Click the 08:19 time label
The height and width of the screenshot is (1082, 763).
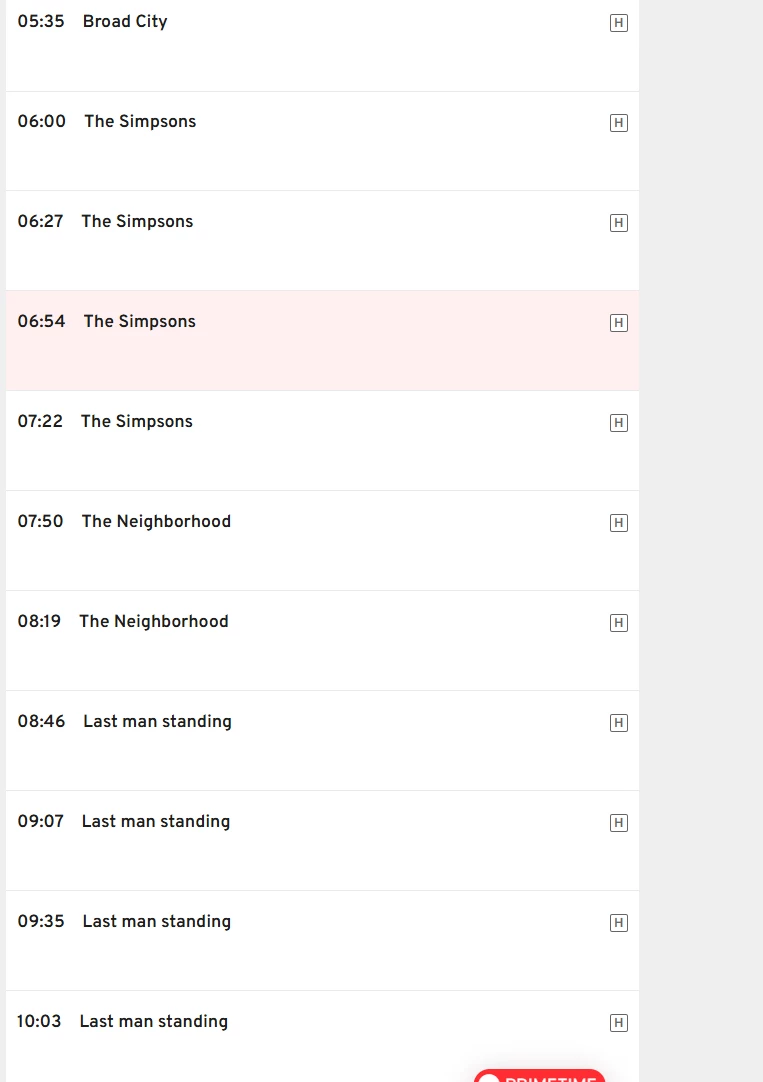point(39,622)
